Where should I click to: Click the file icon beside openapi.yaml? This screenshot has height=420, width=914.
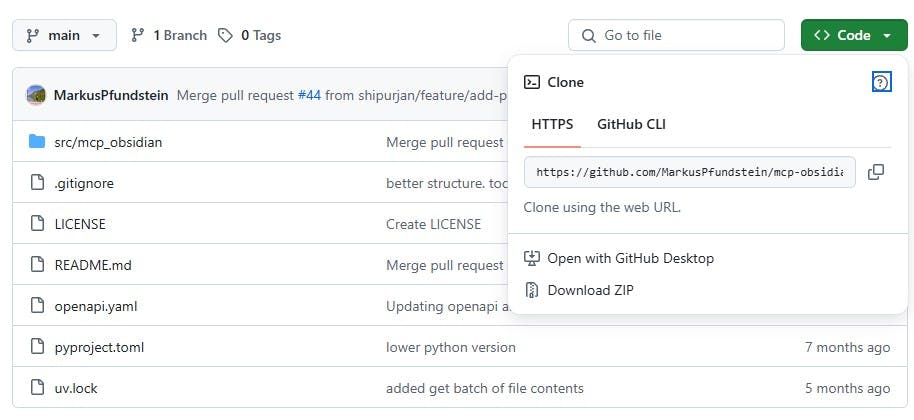point(37,305)
